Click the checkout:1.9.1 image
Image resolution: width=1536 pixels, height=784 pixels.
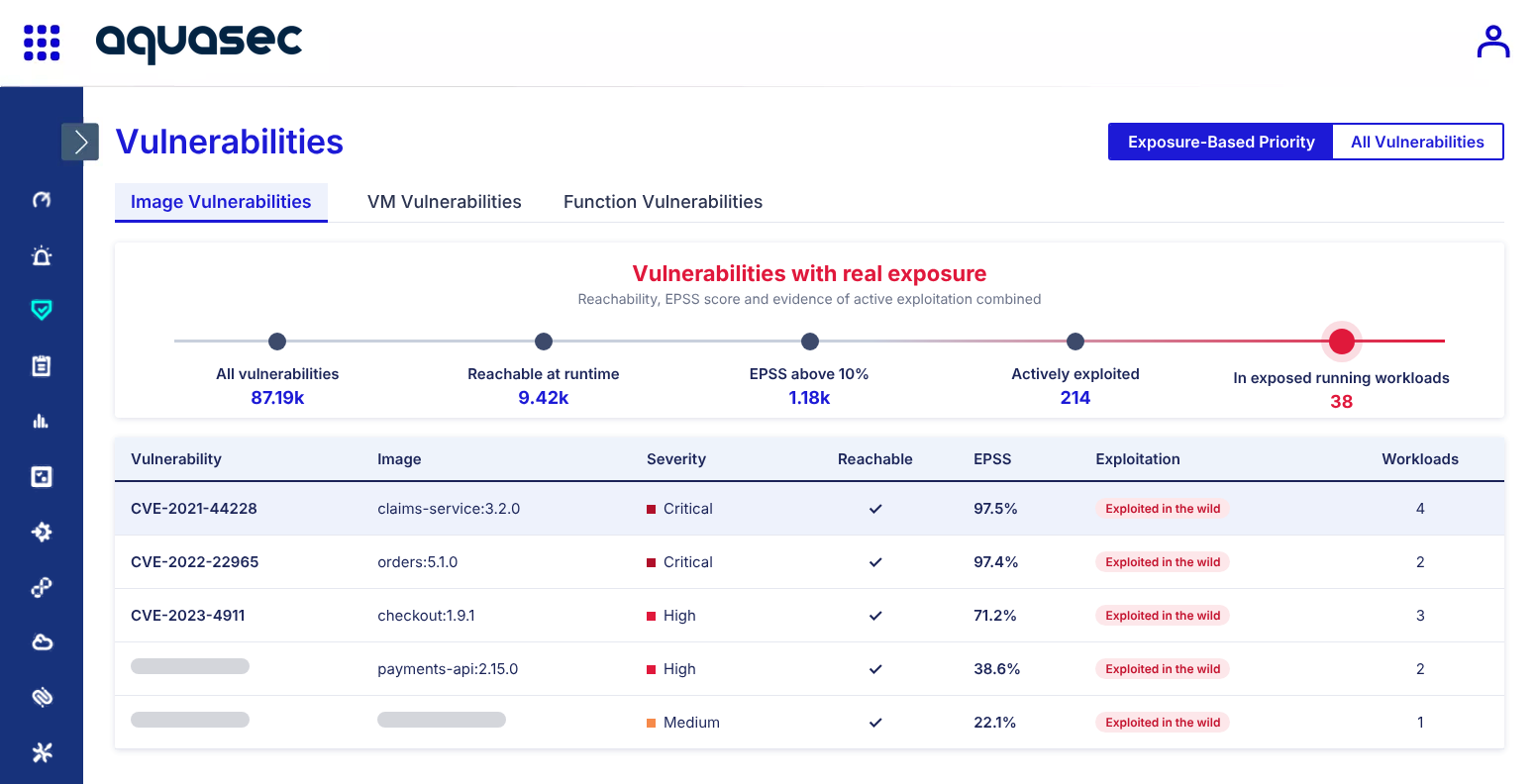pyautogui.click(x=426, y=616)
